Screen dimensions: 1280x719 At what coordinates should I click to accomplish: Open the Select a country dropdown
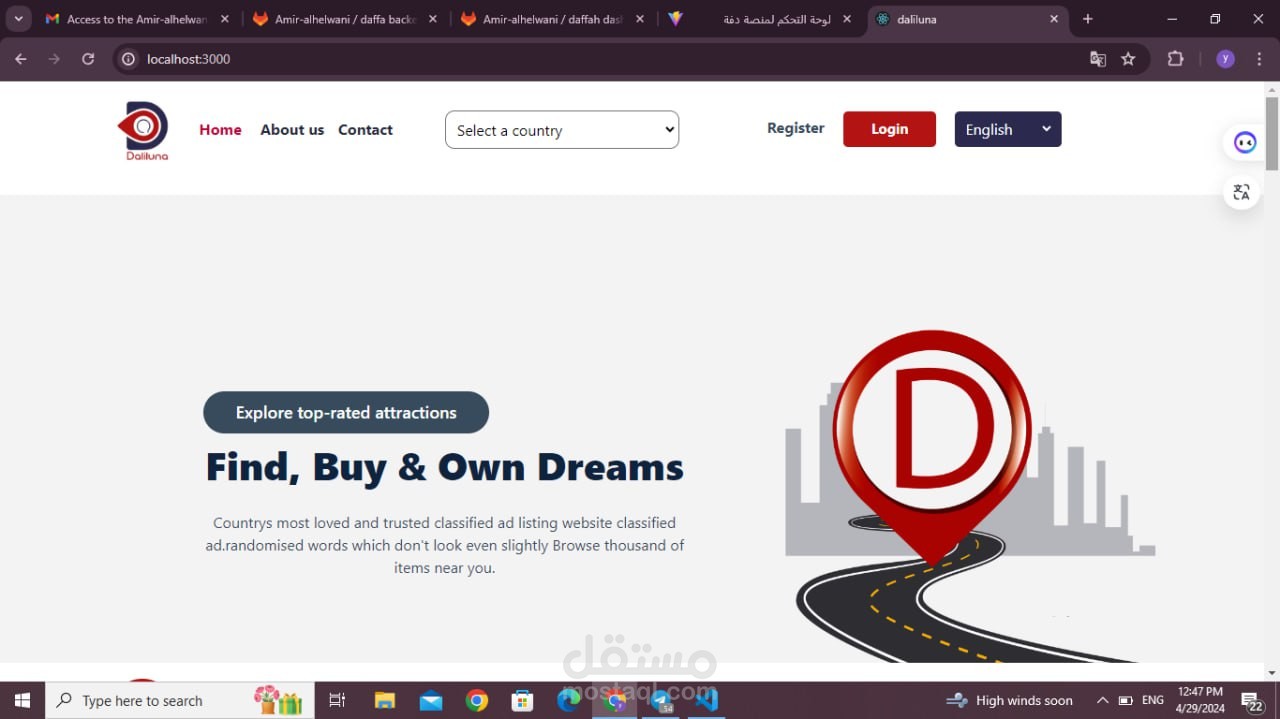point(561,129)
